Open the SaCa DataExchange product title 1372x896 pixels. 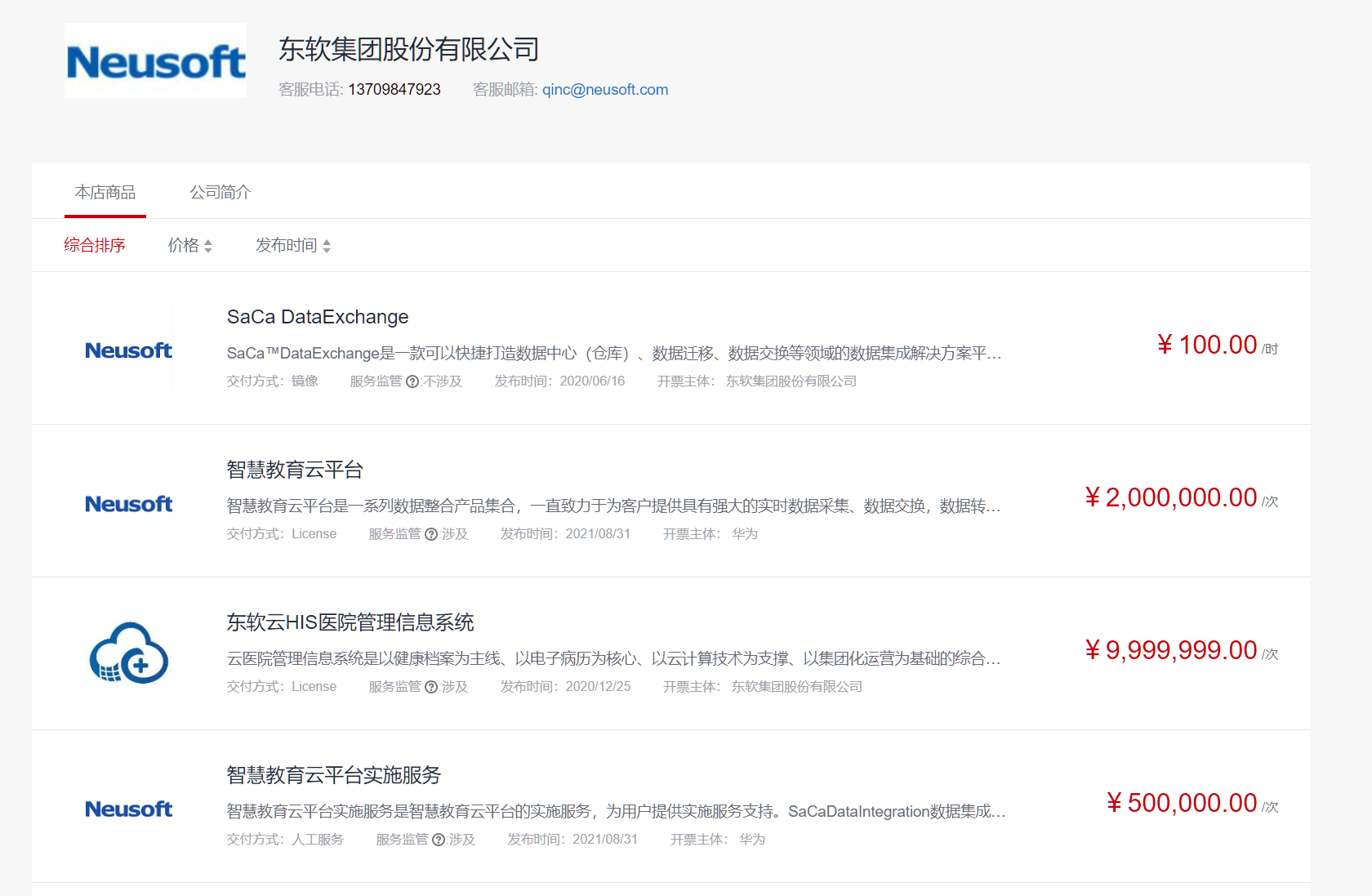tap(318, 317)
